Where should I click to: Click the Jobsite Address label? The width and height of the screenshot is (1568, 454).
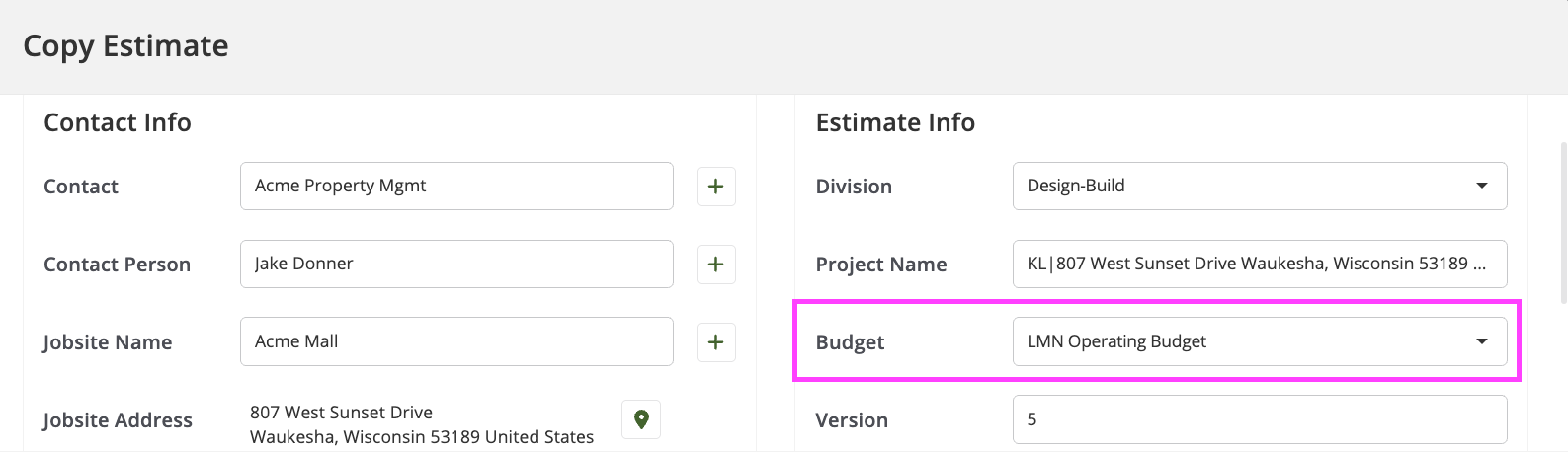pyautogui.click(x=118, y=420)
